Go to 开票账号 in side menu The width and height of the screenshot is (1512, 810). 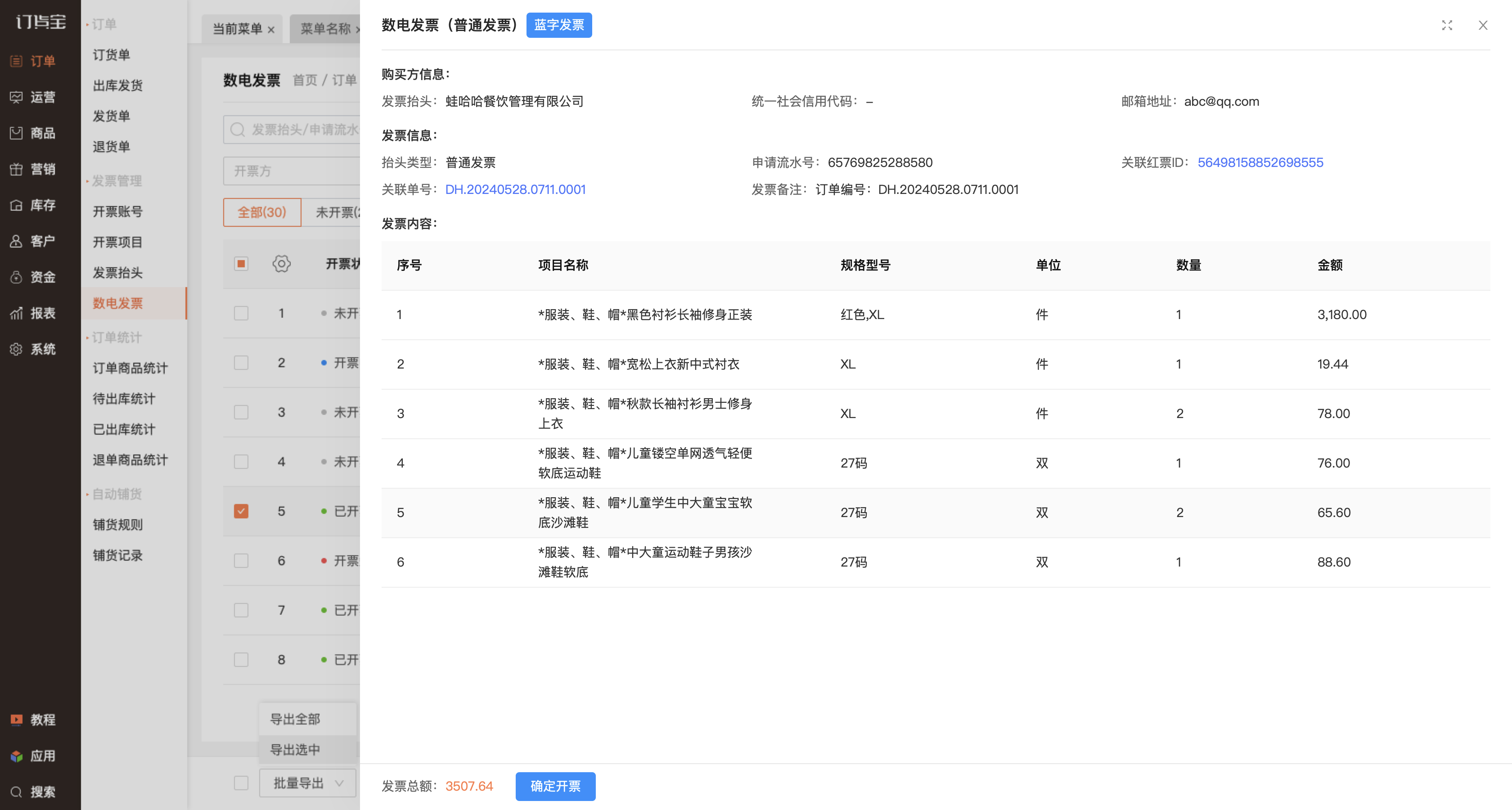pos(118,211)
